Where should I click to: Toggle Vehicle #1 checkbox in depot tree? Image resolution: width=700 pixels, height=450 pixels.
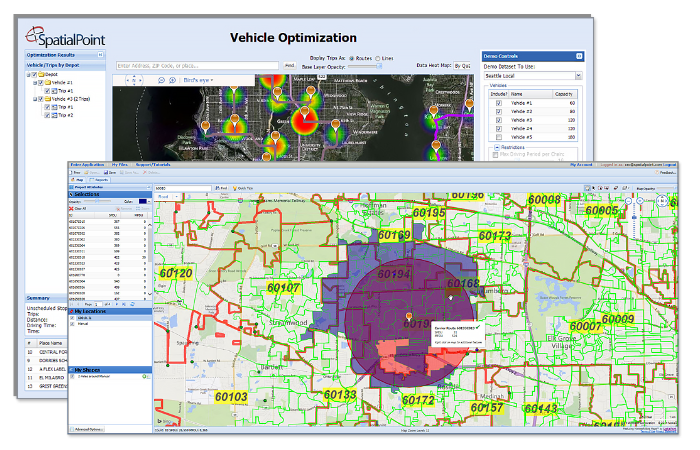click(x=41, y=83)
